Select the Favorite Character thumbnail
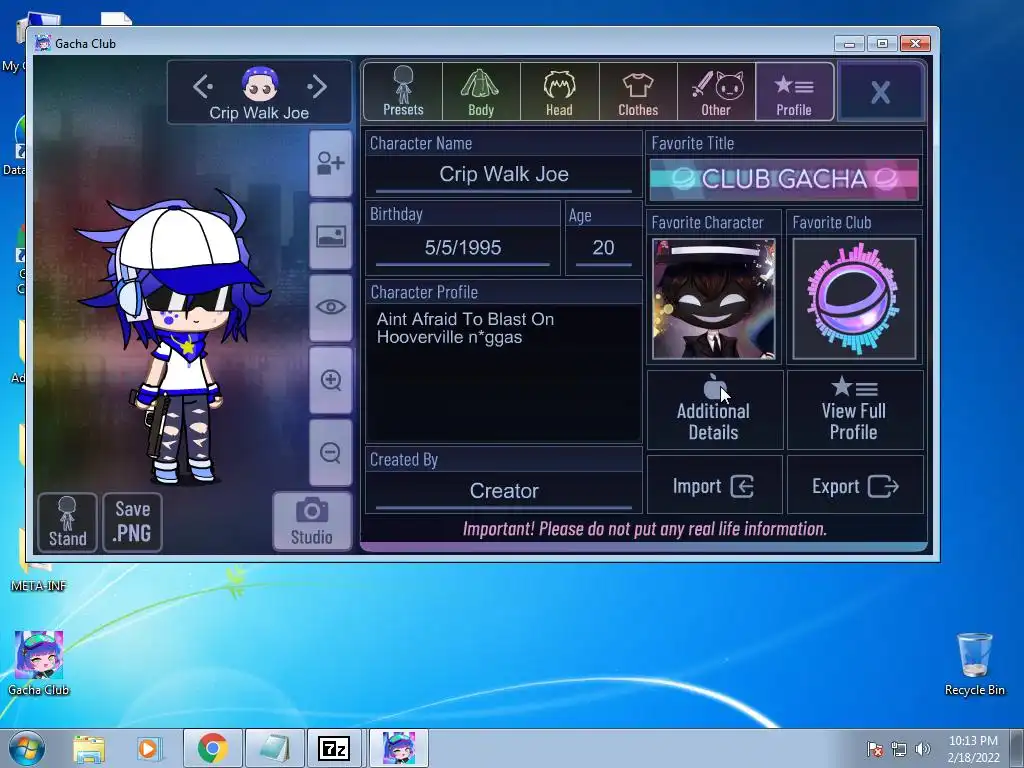 (714, 298)
